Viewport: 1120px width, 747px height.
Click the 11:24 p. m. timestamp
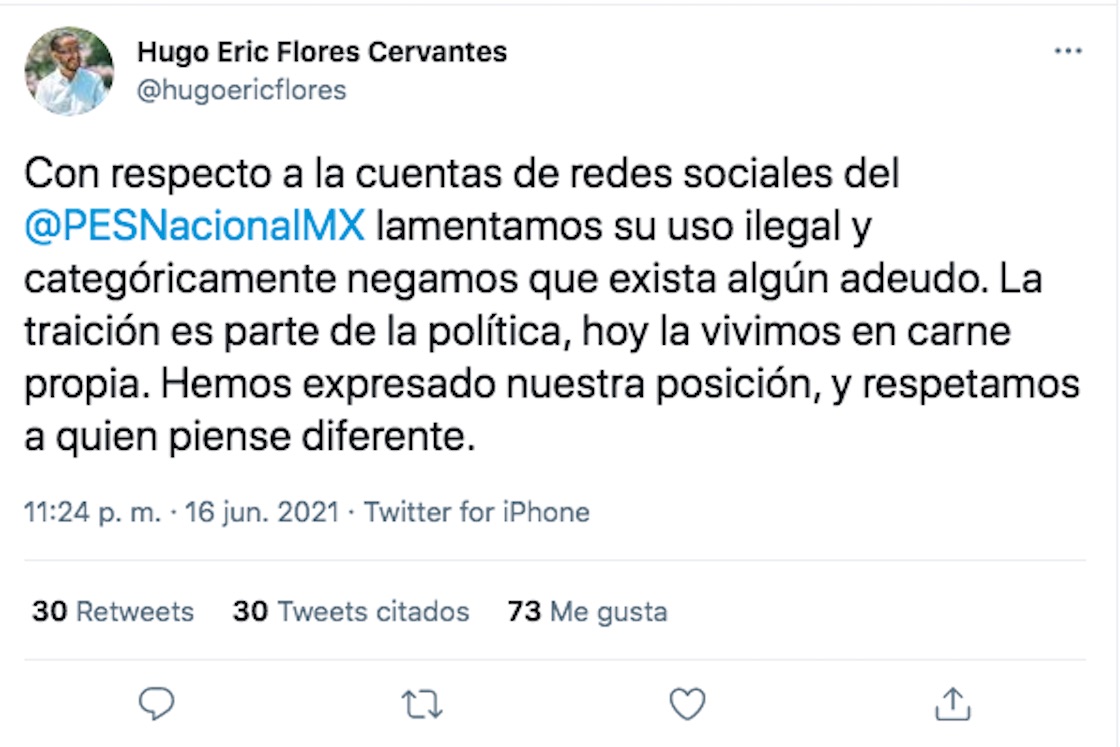tap(92, 513)
